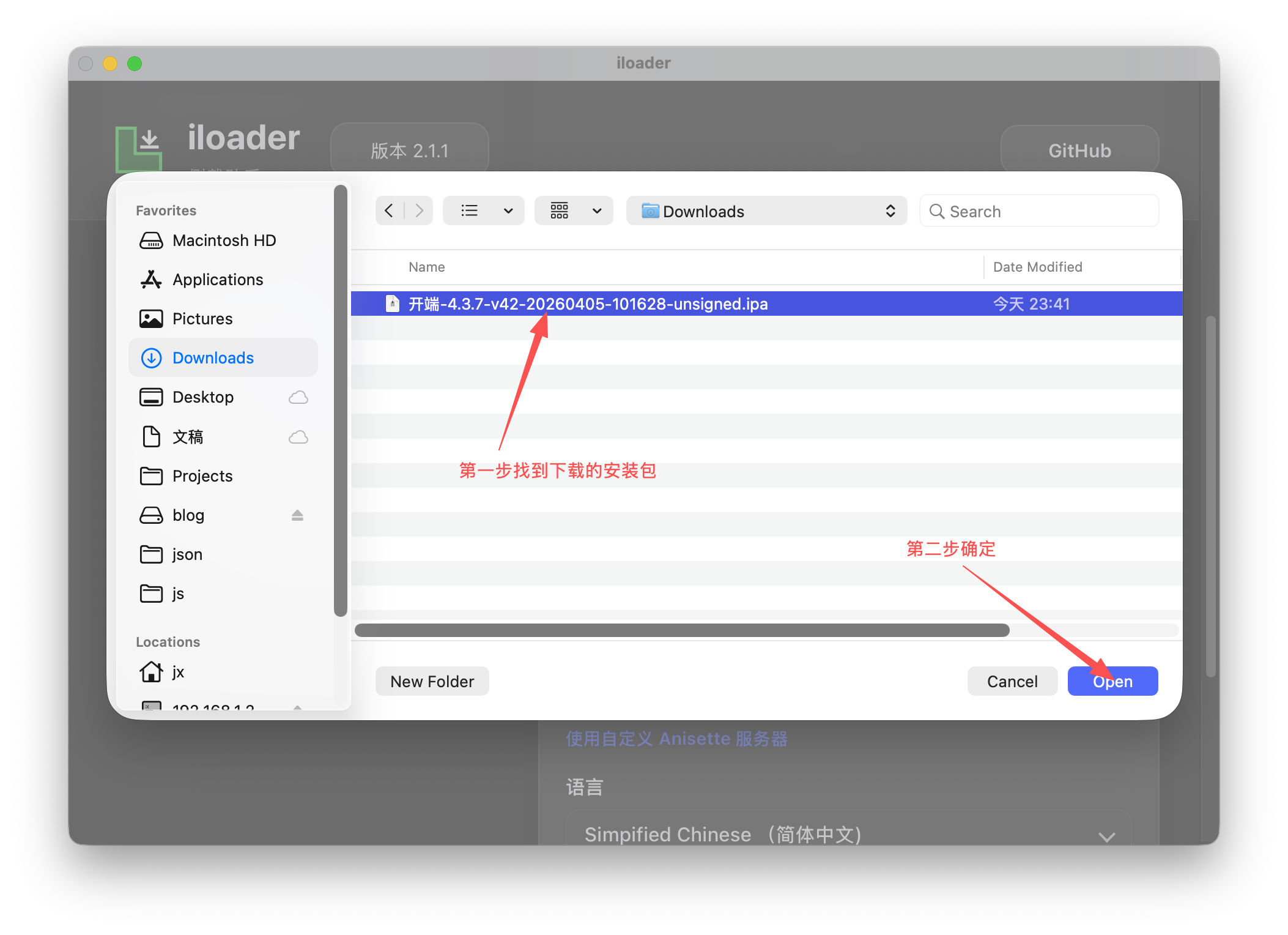Click the list view icon
1288x935 pixels.
coord(469,211)
